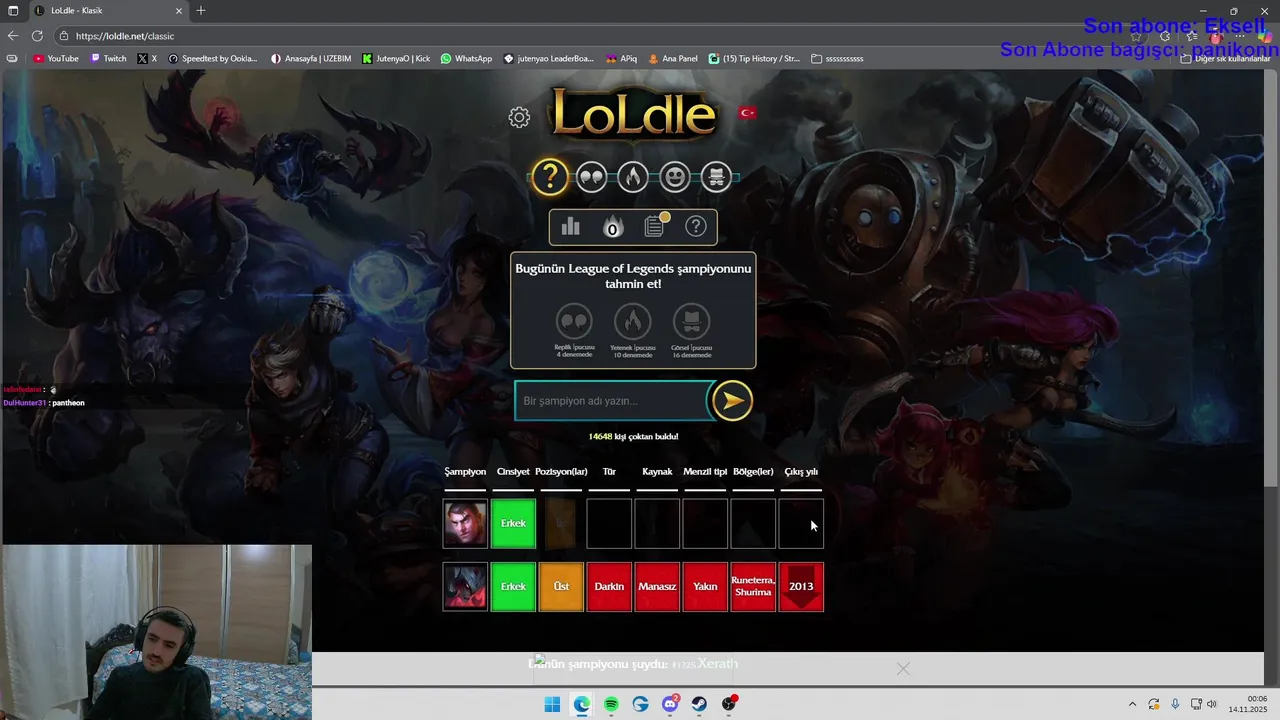
Task: Click Kaynak column header
Action: pos(657,472)
